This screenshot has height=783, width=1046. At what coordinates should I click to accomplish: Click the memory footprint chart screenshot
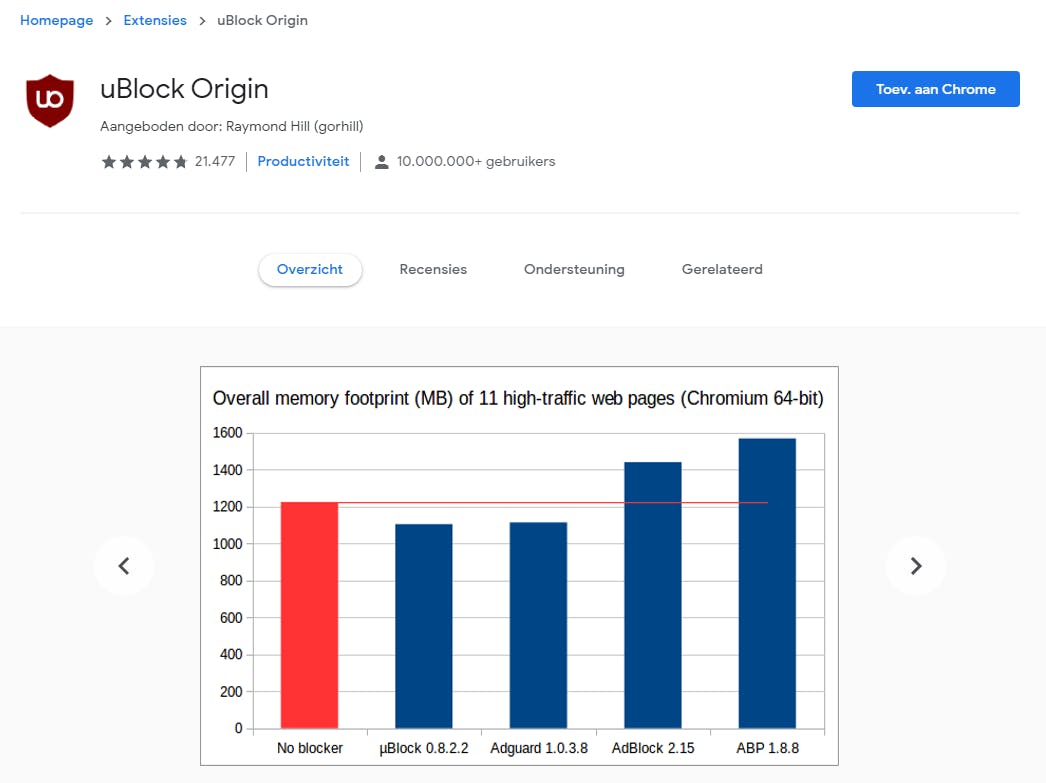pos(519,566)
